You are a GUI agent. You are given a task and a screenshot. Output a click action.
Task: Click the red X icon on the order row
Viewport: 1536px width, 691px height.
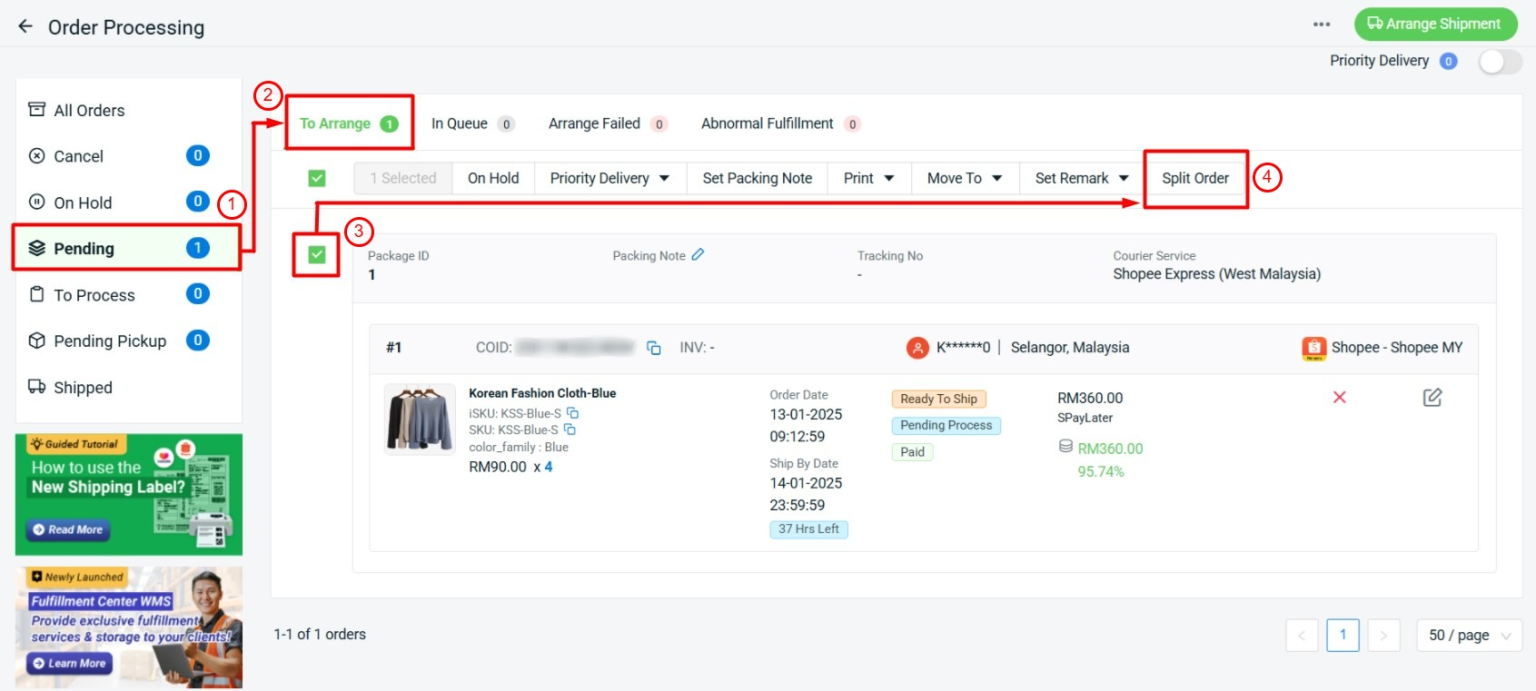tap(1339, 398)
